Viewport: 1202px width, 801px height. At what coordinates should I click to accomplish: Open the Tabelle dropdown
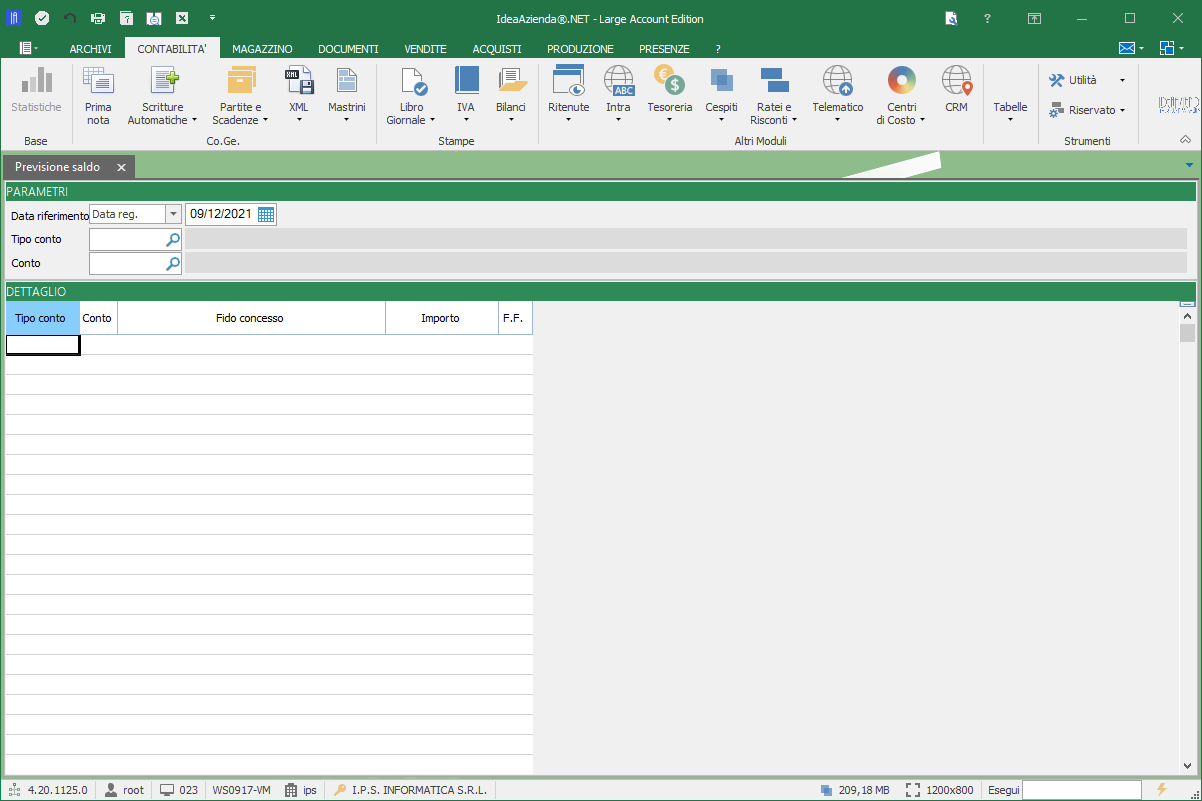click(1010, 95)
